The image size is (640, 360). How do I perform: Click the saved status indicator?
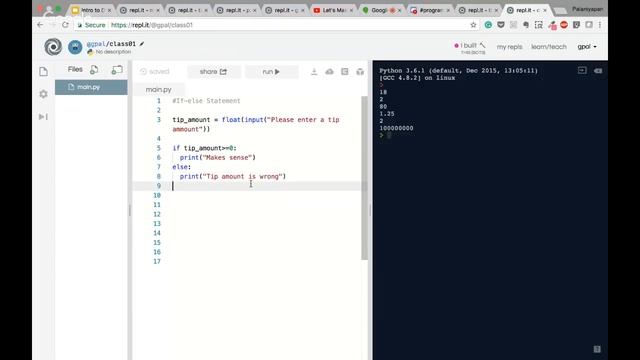click(154, 71)
